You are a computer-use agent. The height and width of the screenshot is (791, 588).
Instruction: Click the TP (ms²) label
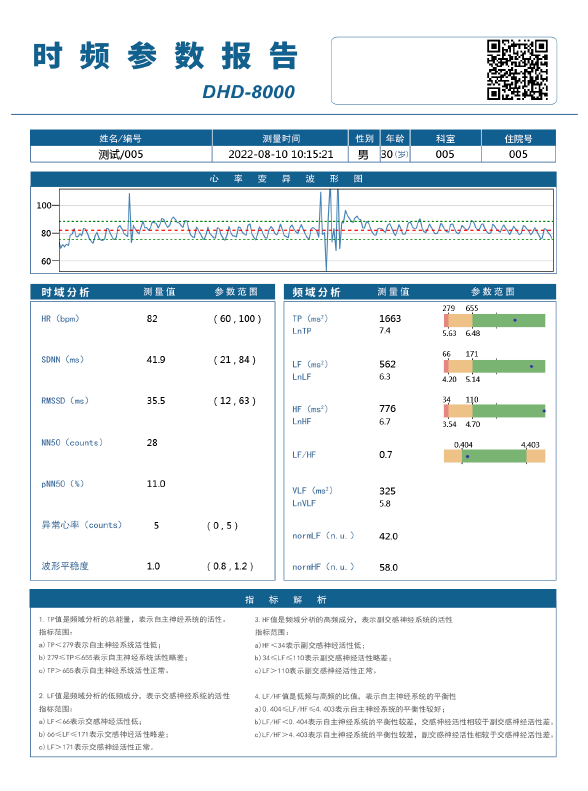pyautogui.click(x=310, y=318)
